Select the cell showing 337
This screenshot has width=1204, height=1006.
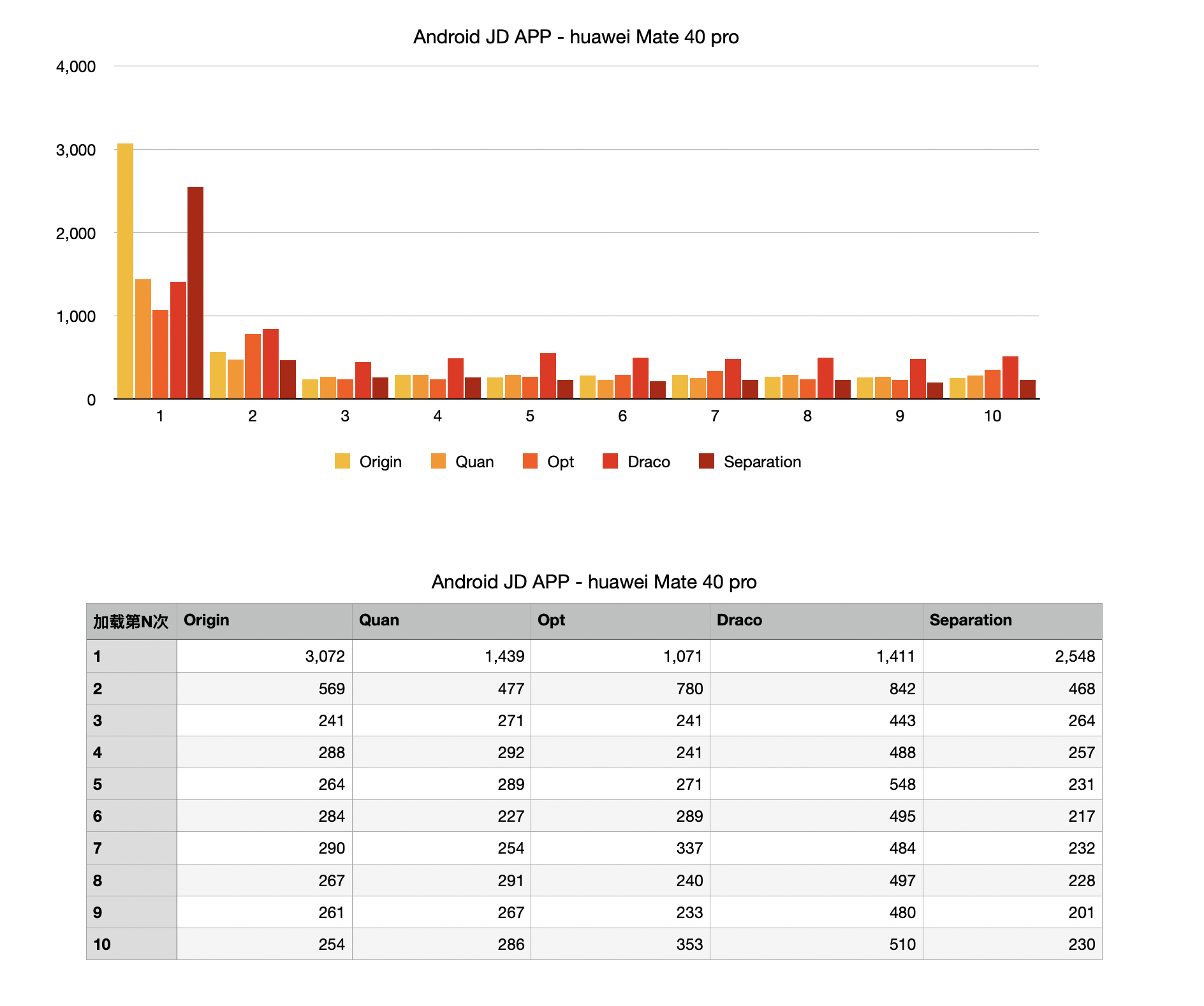point(620,848)
